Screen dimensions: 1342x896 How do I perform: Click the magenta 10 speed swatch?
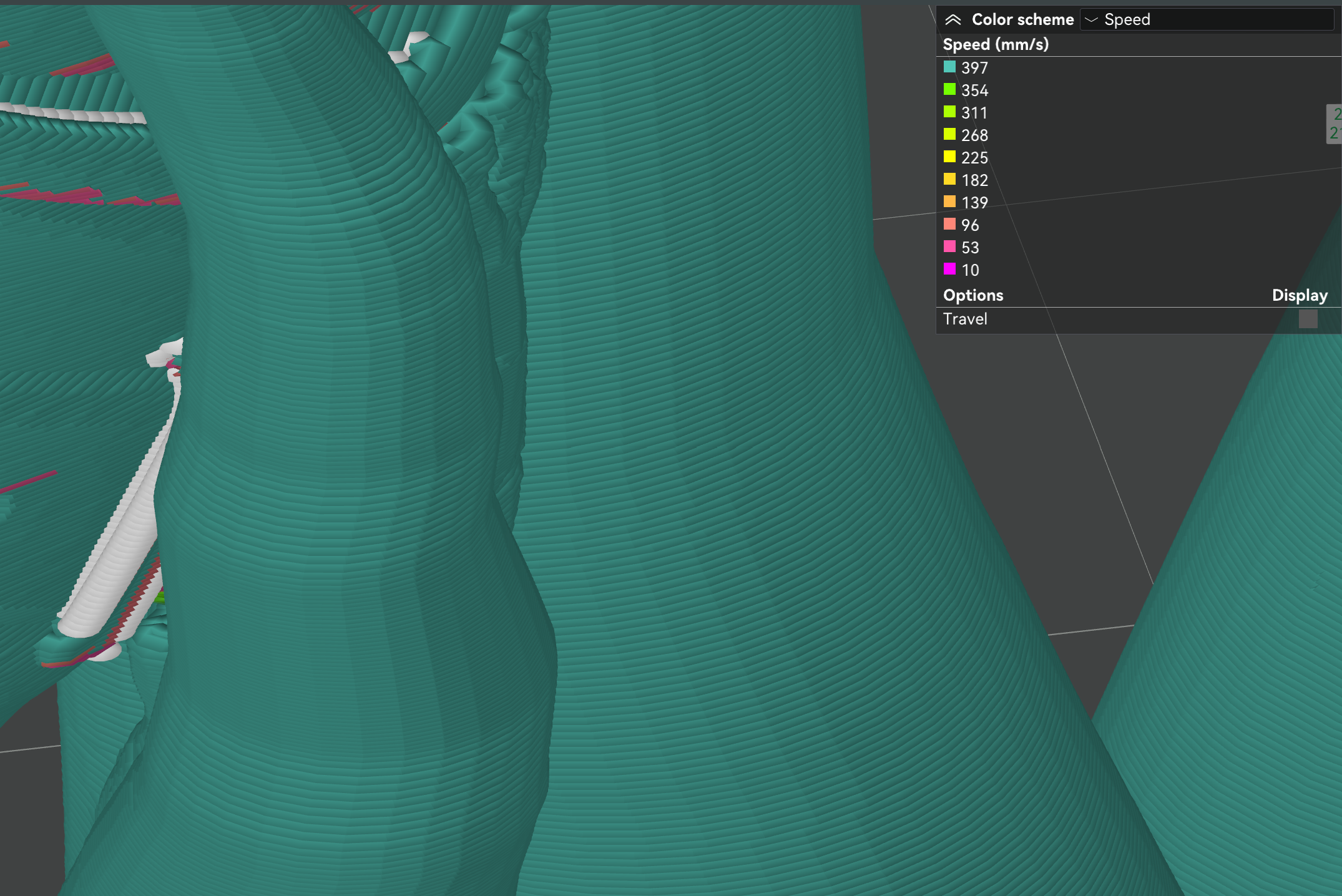coord(949,268)
